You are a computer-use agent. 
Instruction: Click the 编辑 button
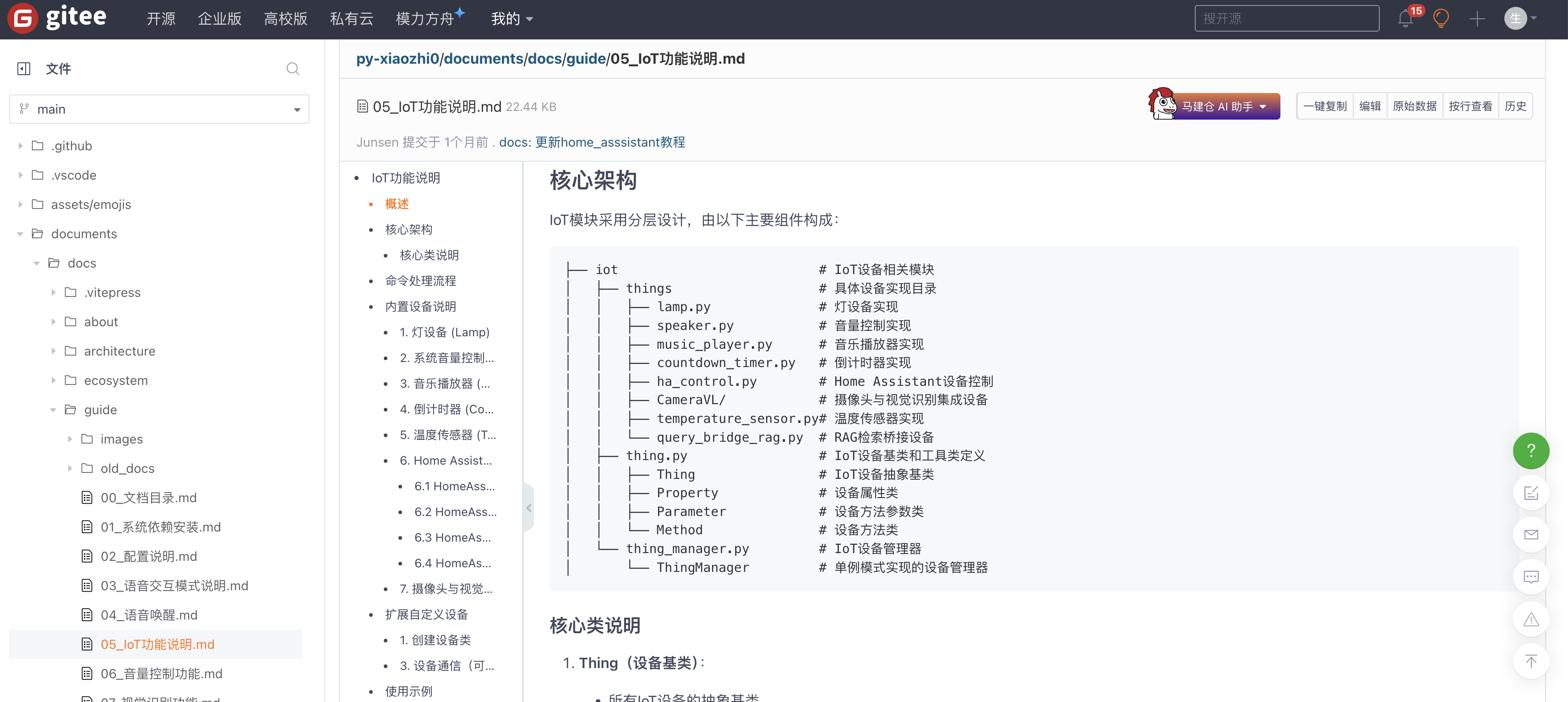(x=1370, y=106)
